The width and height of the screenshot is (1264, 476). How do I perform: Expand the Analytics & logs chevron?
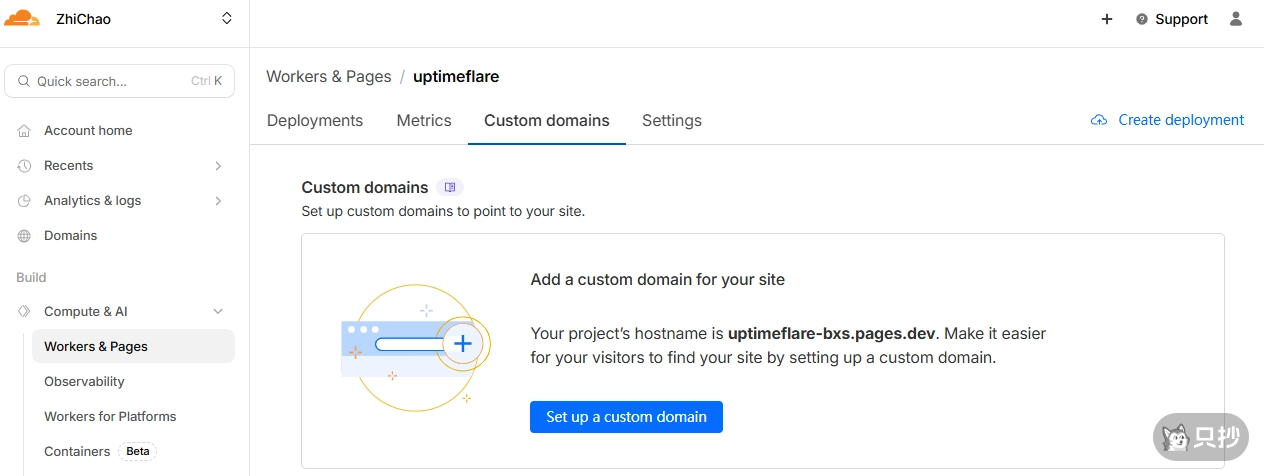(218, 201)
